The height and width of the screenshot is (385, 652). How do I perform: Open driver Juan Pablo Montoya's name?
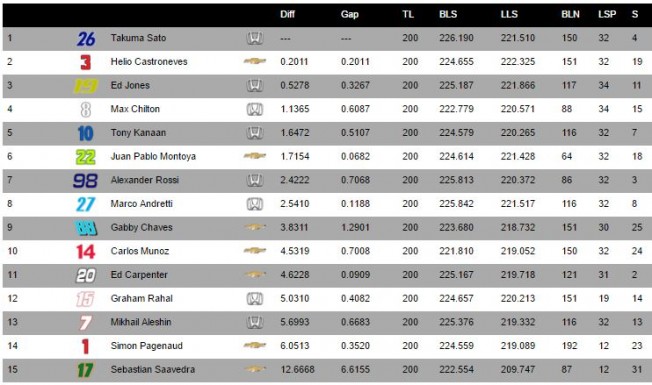click(x=153, y=156)
